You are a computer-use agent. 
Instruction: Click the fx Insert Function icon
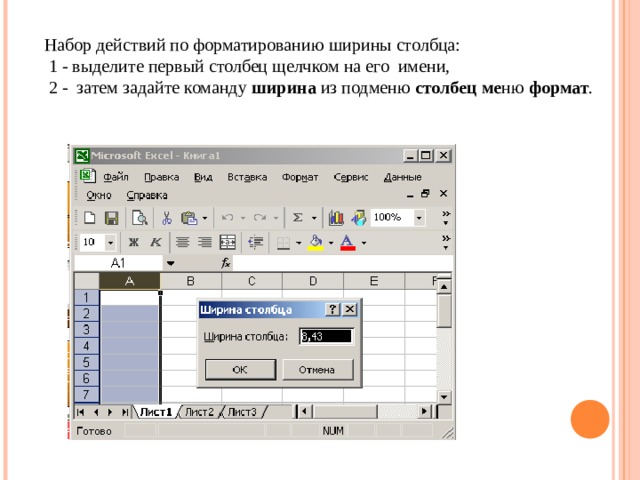[x=226, y=263]
